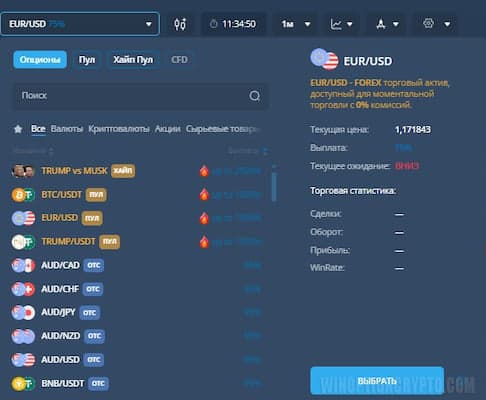Image resolution: width=486 pixels, height=400 pixels.
Task: Select AUD/NZD OTC asset
Action: pos(140,336)
